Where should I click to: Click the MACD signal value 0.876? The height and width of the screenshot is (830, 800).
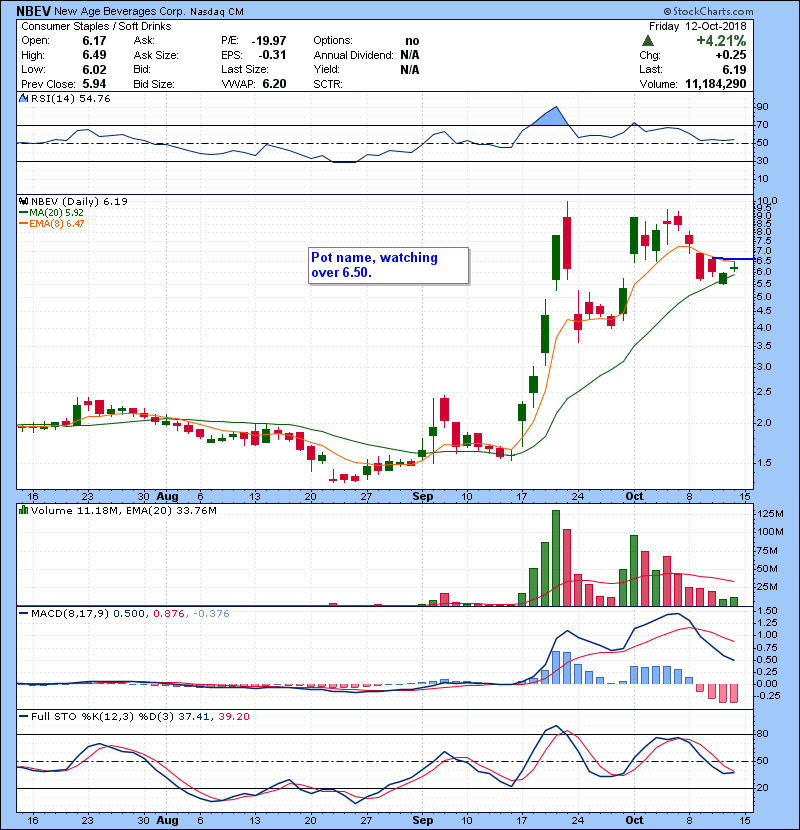(x=168, y=614)
